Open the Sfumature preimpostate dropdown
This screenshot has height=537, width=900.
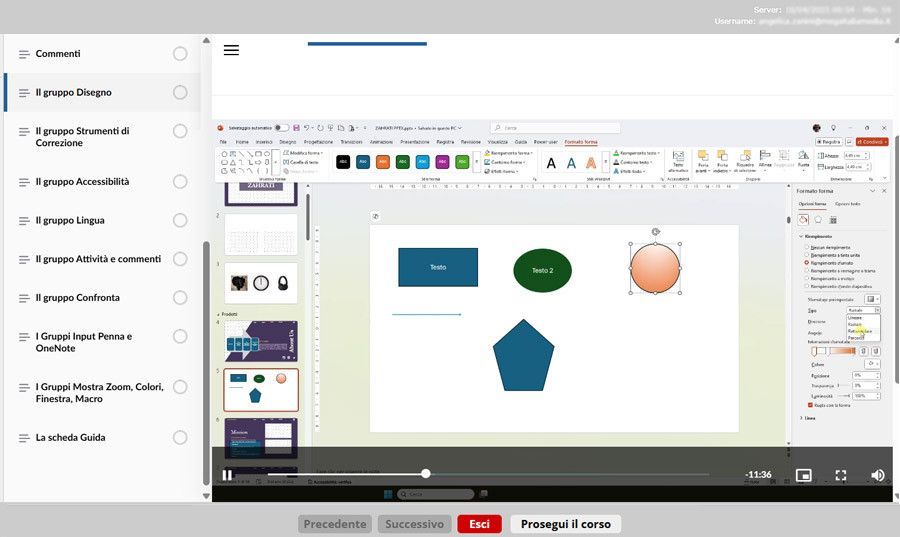872,298
